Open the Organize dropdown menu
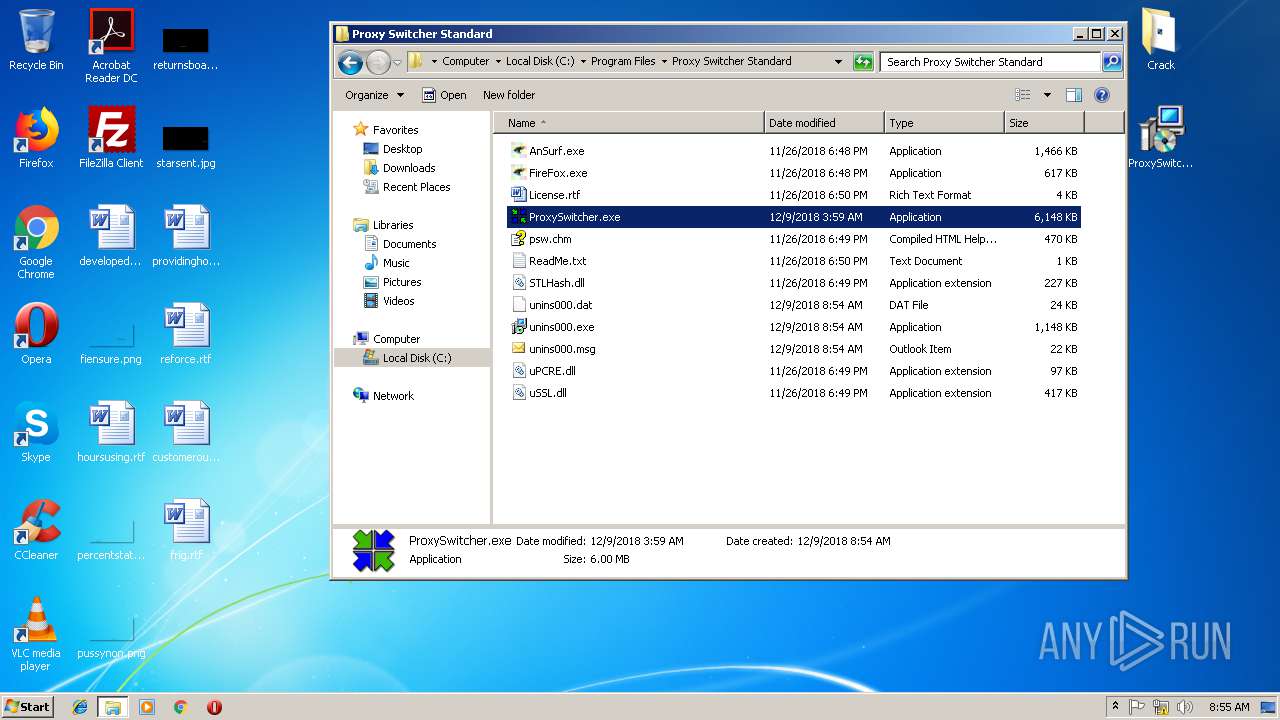Image resolution: width=1280 pixels, height=720 pixels. 374,95
